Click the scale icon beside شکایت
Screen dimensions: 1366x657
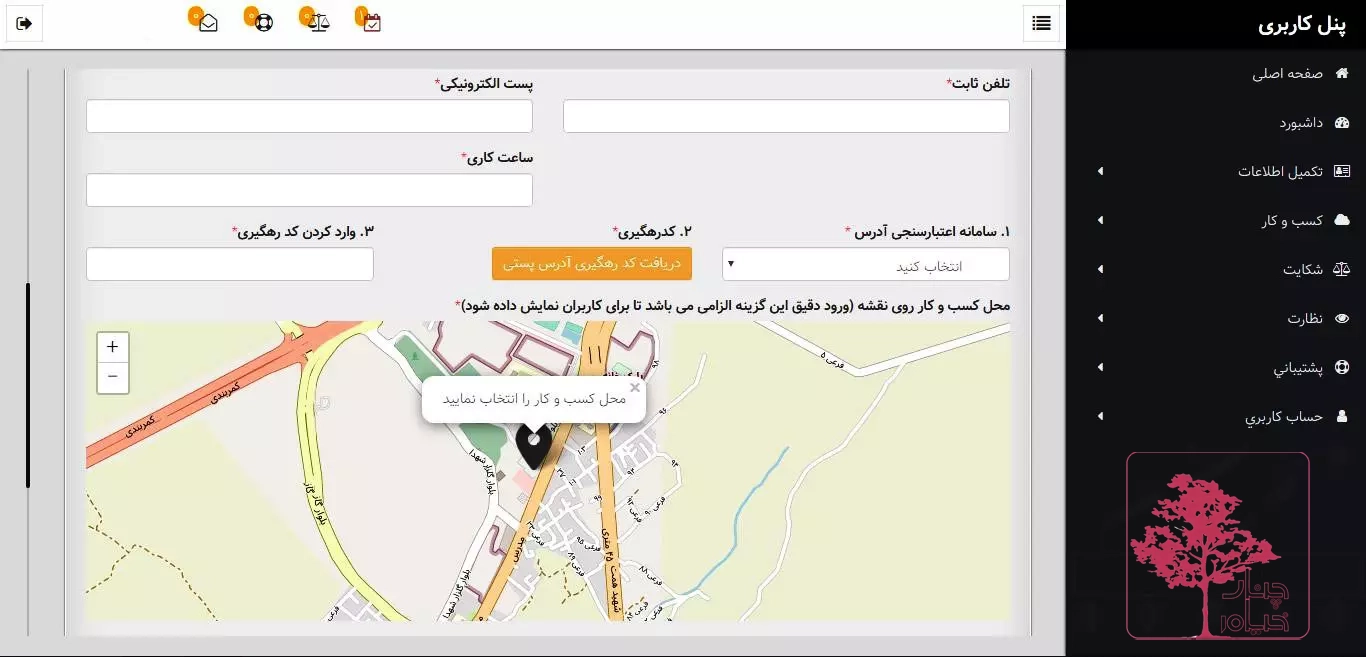(x=1342, y=269)
